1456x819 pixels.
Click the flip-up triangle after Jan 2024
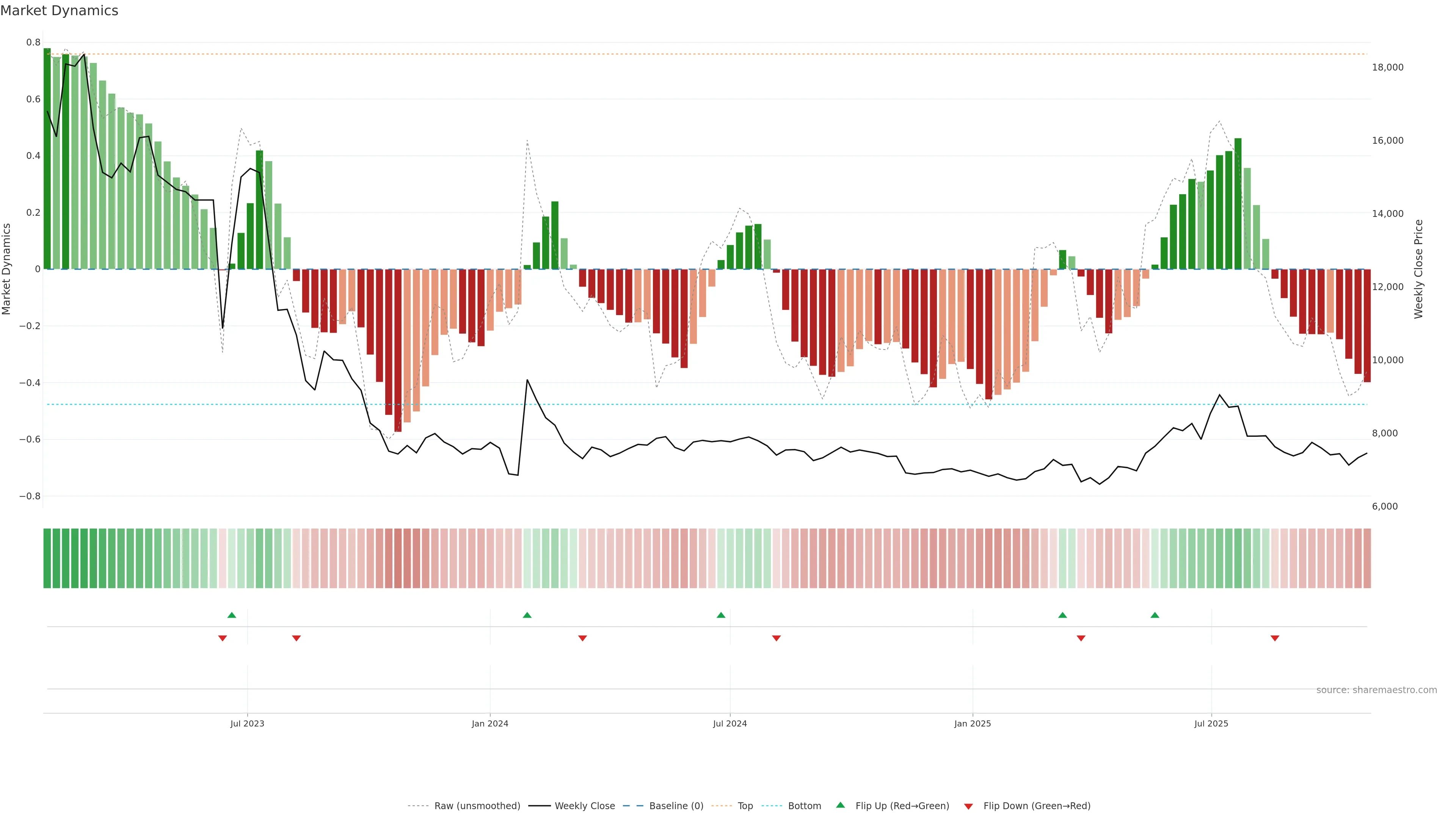527,615
